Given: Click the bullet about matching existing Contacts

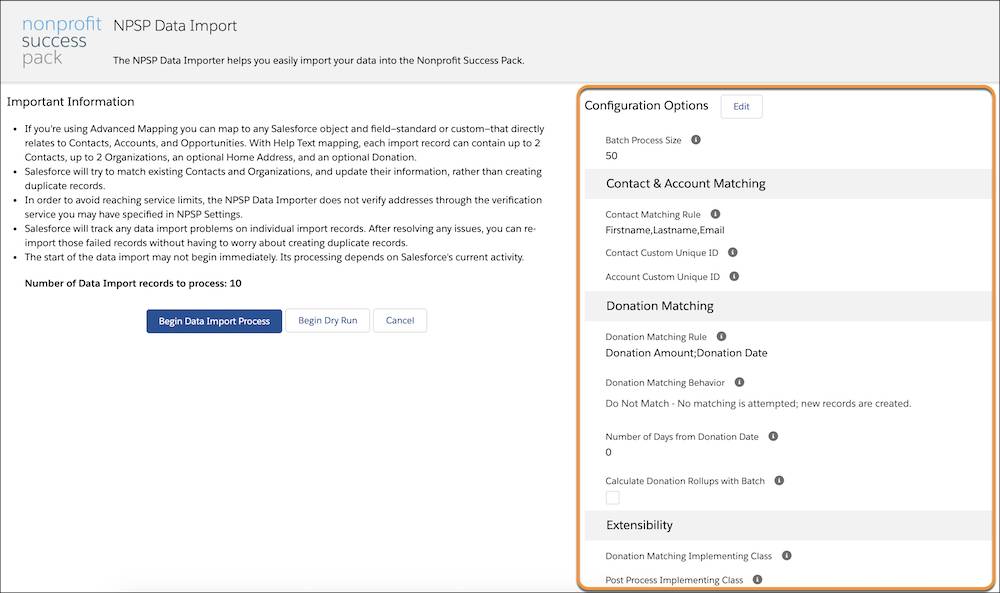Looking at the screenshot, I should 283,179.
